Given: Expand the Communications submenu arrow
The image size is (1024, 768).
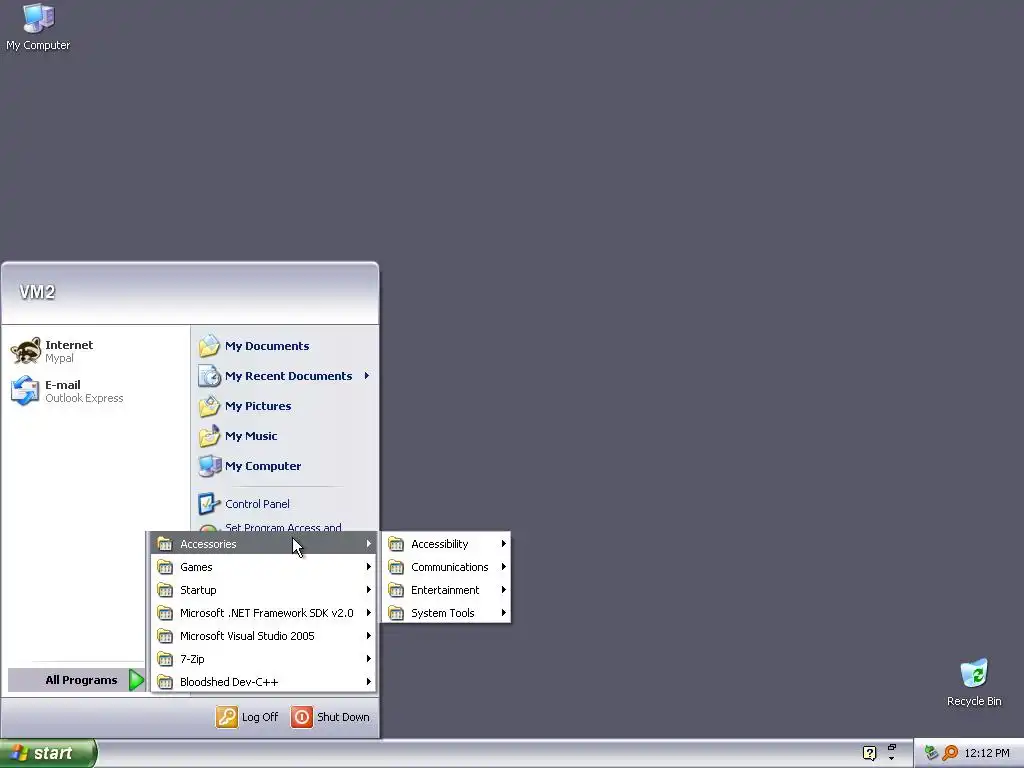Looking at the screenshot, I should (x=504, y=567).
